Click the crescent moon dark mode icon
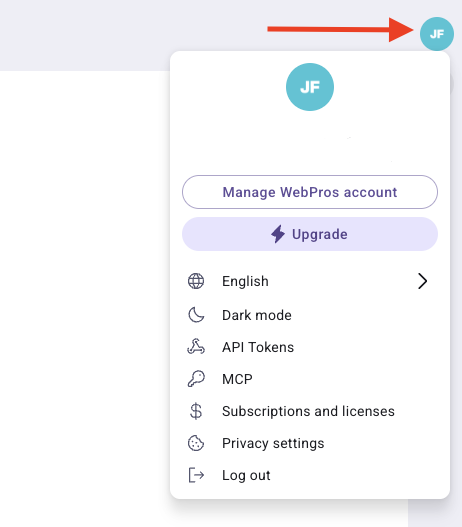The image size is (462, 527). (x=196, y=315)
